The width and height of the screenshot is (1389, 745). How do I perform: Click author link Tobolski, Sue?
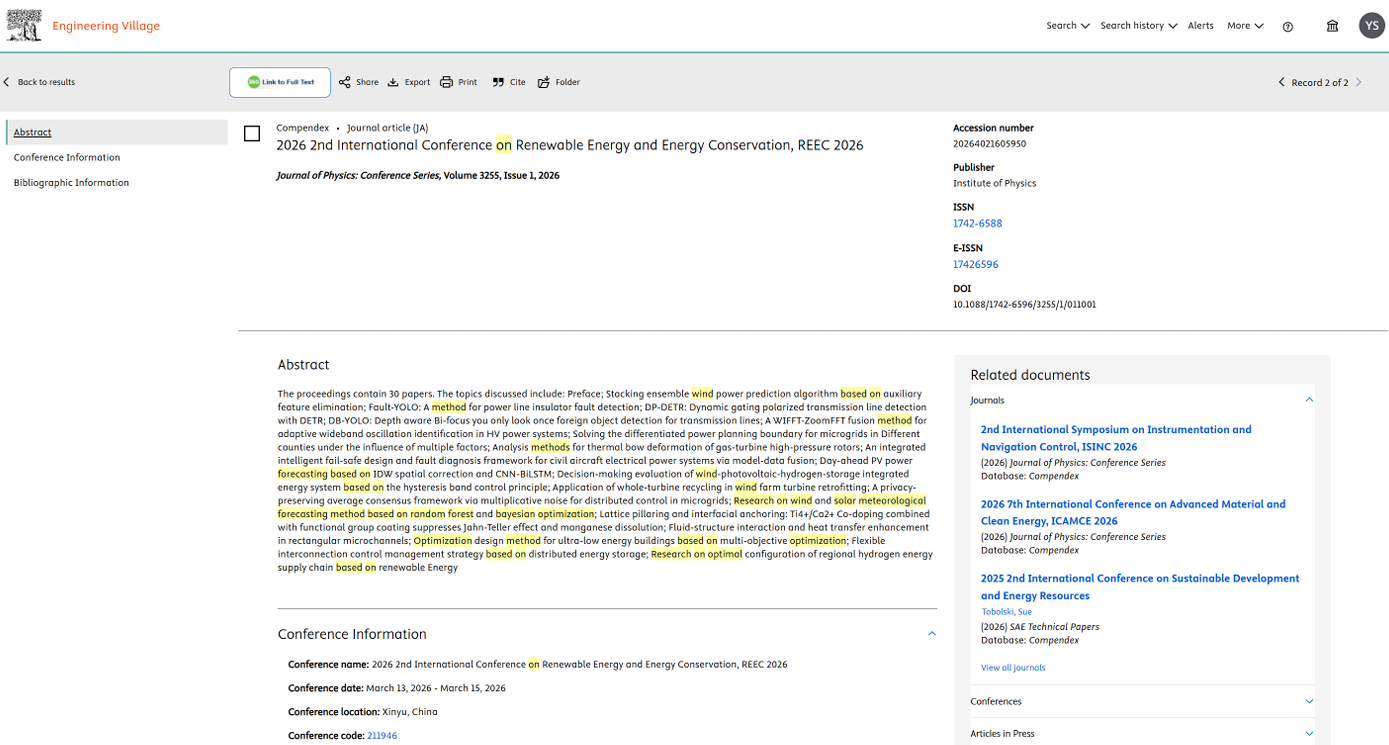pyautogui.click(x=1007, y=612)
